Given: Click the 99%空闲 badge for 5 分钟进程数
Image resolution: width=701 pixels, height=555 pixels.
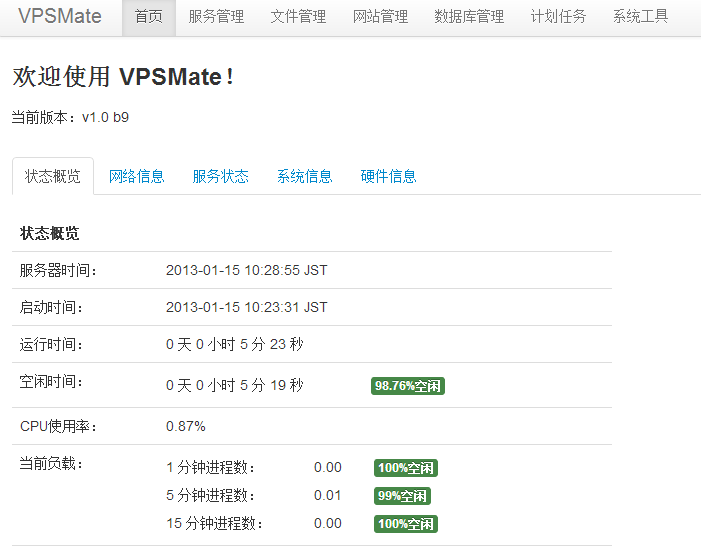Looking at the screenshot, I should pyautogui.click(x=402, y=496).
